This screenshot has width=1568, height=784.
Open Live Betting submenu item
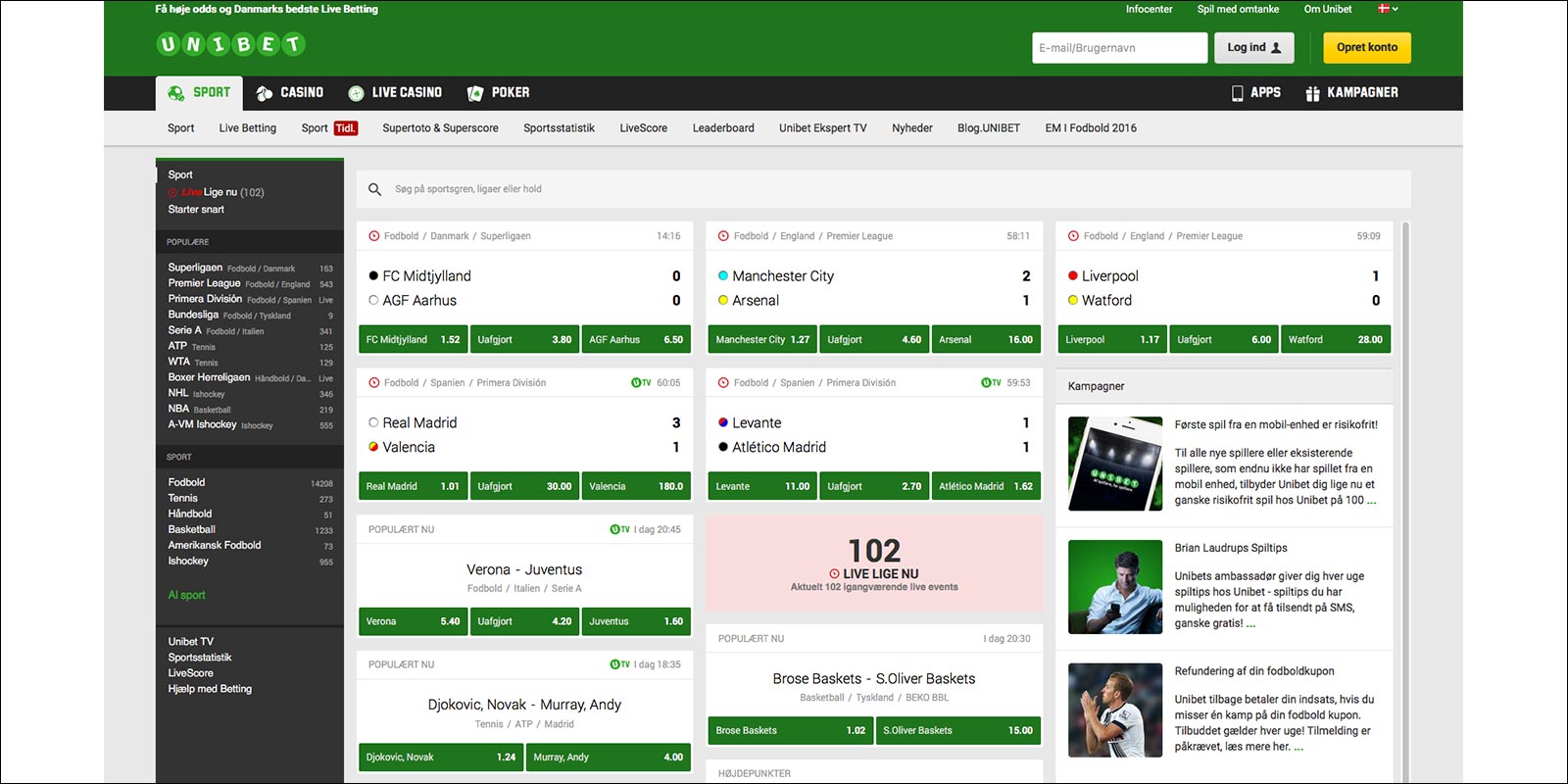click(x=248, y=128)
